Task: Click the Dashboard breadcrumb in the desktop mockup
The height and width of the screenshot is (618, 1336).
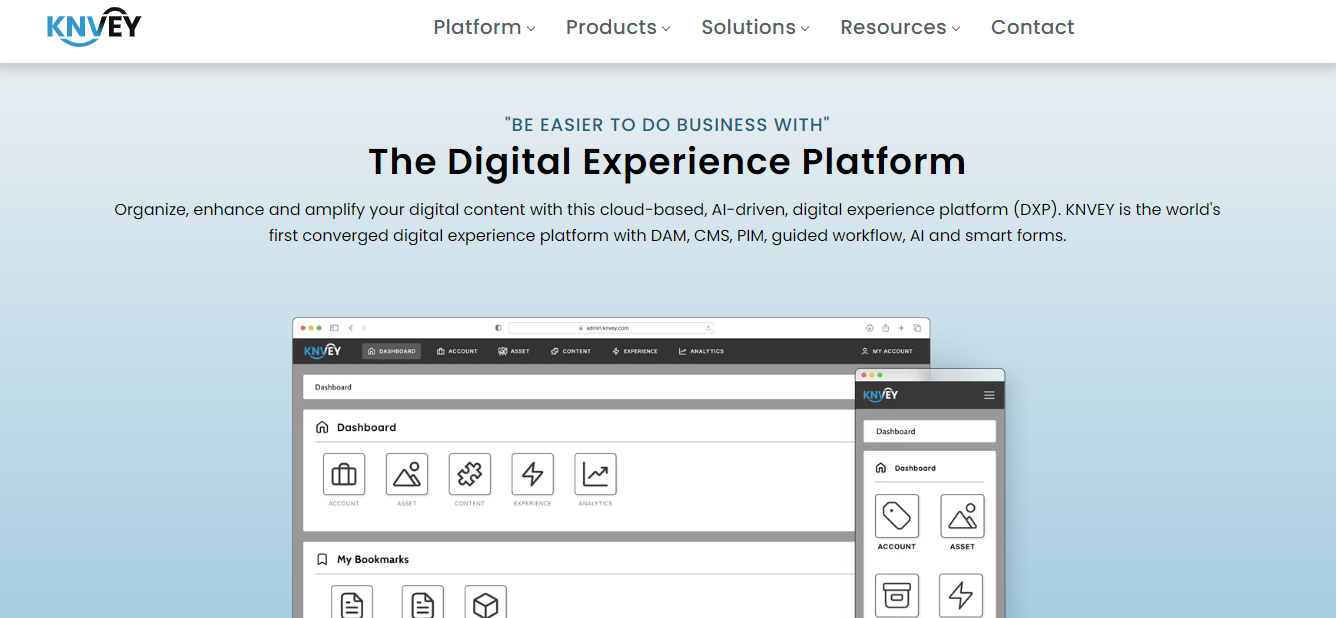Action: click(x=333, y=387)
